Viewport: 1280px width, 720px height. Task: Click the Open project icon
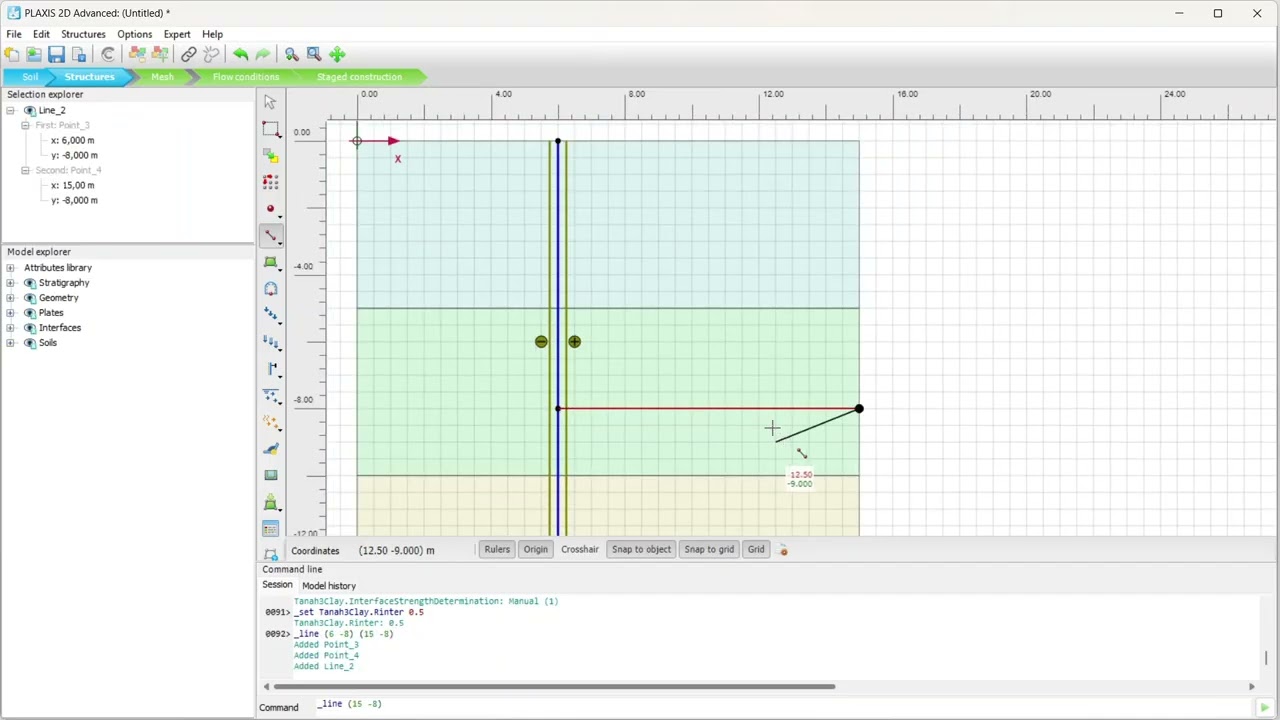[x=34, y=54]
